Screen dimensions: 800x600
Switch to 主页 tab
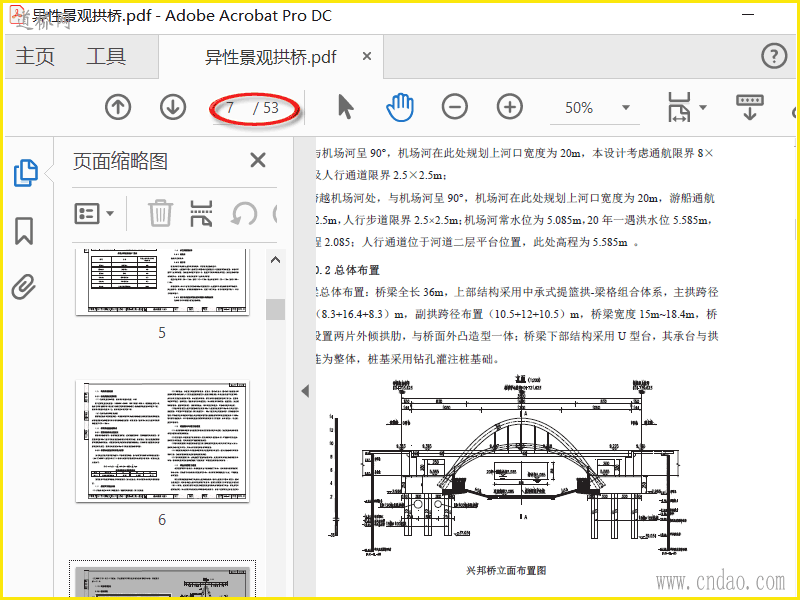click(x=35, y=56)
